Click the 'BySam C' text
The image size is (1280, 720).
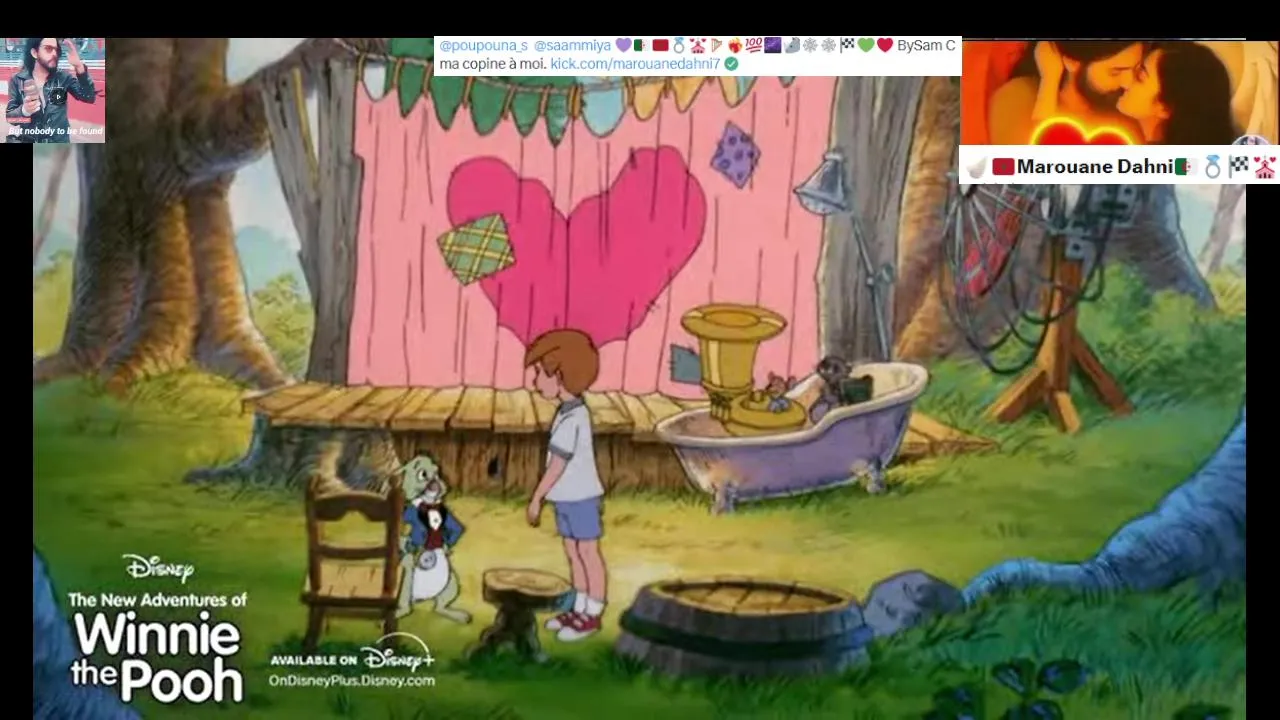click(x=926, y=46)
